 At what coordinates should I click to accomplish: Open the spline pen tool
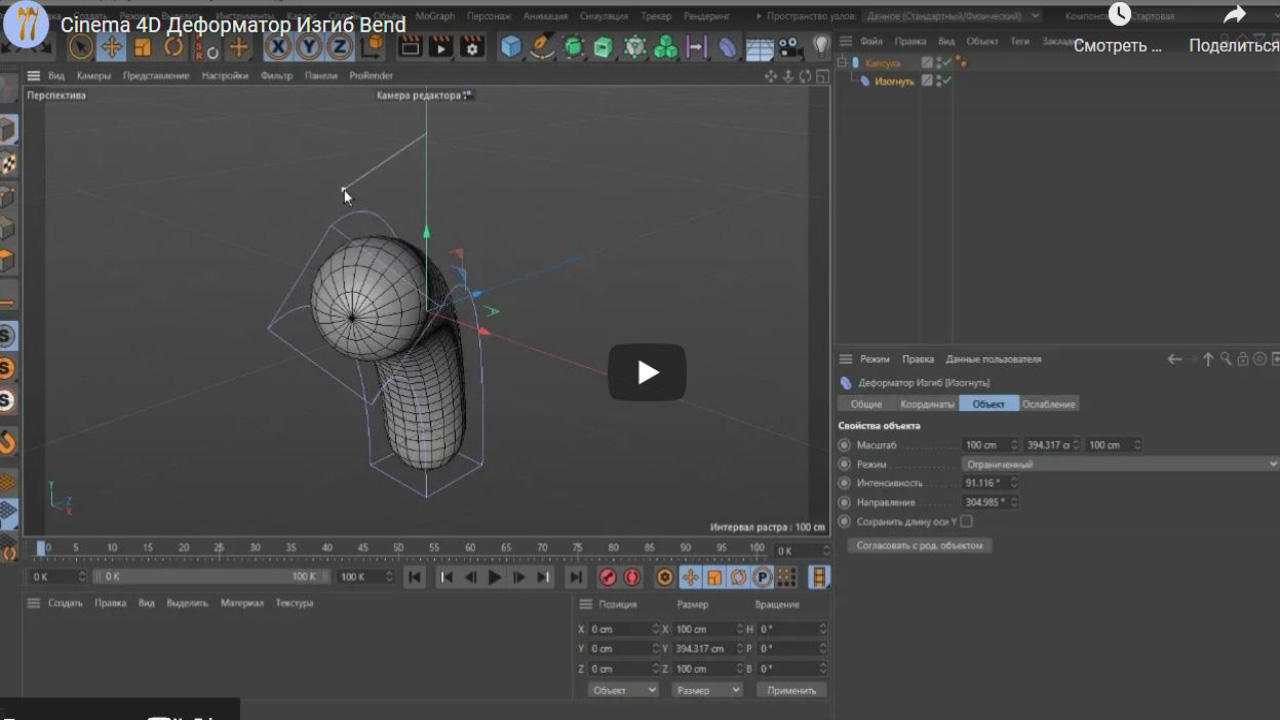tap(542, 47)
